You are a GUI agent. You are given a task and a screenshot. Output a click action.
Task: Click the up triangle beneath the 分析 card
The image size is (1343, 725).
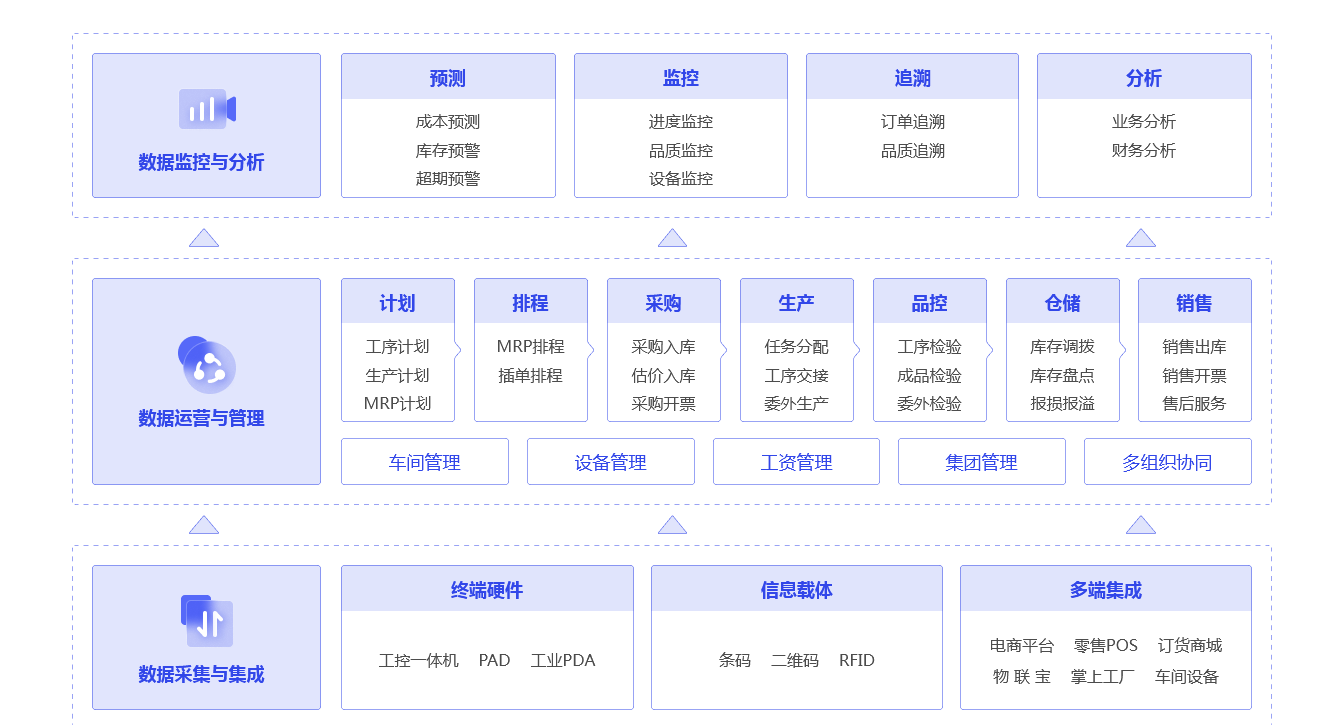[1140, 238]
